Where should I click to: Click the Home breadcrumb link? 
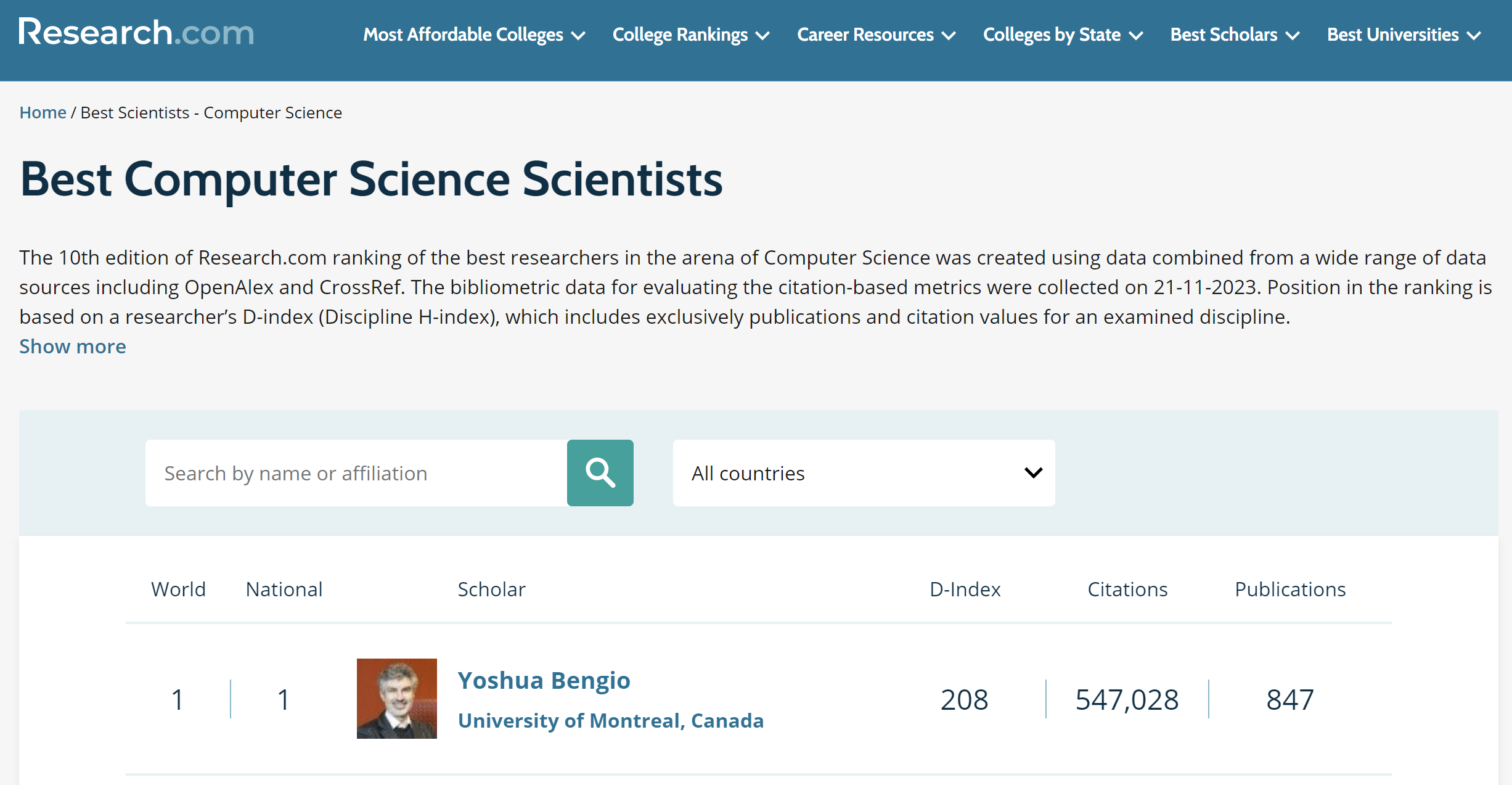[43, 113]
